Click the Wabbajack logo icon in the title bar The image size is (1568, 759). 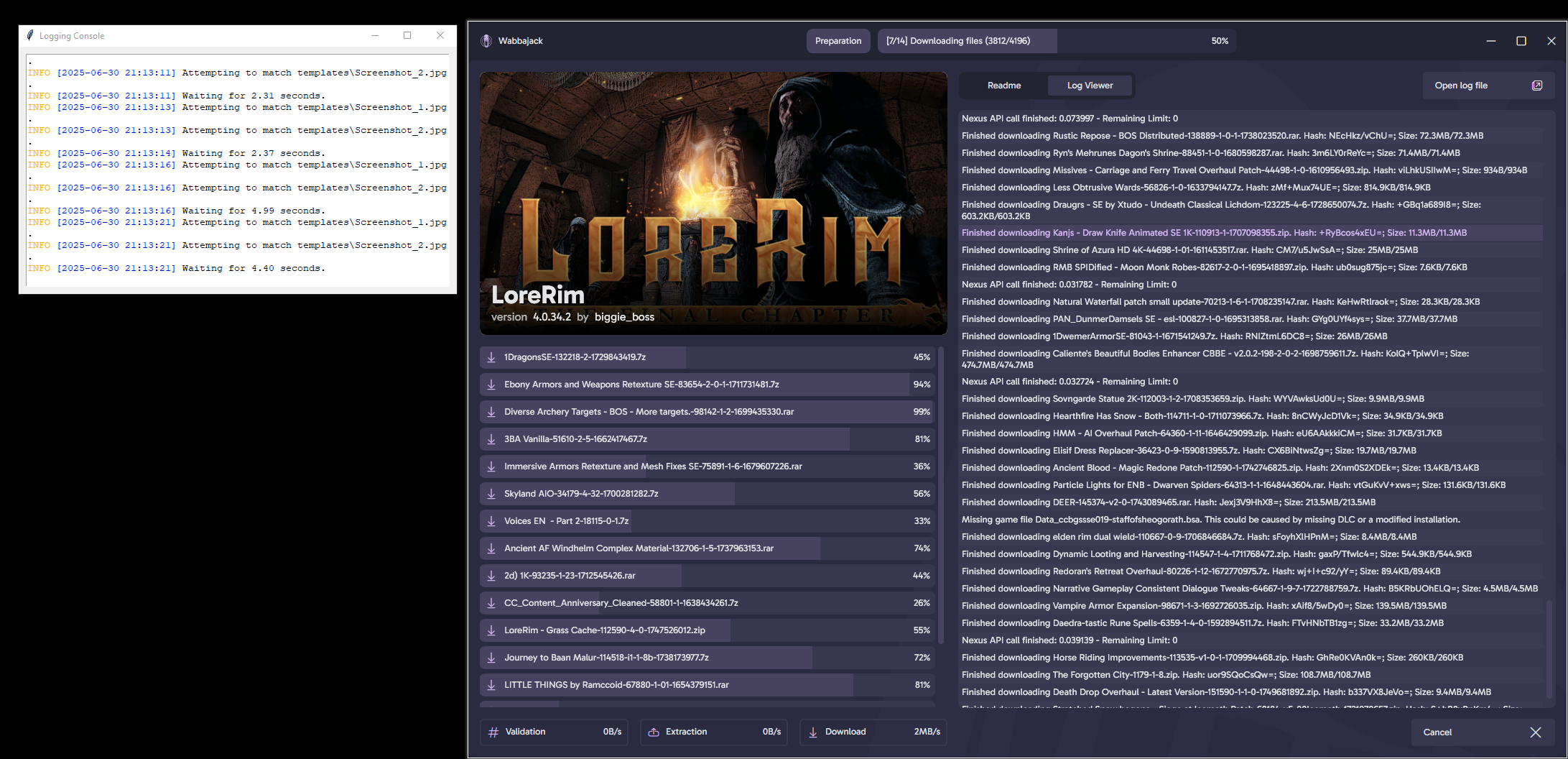[x=486, y=41]
